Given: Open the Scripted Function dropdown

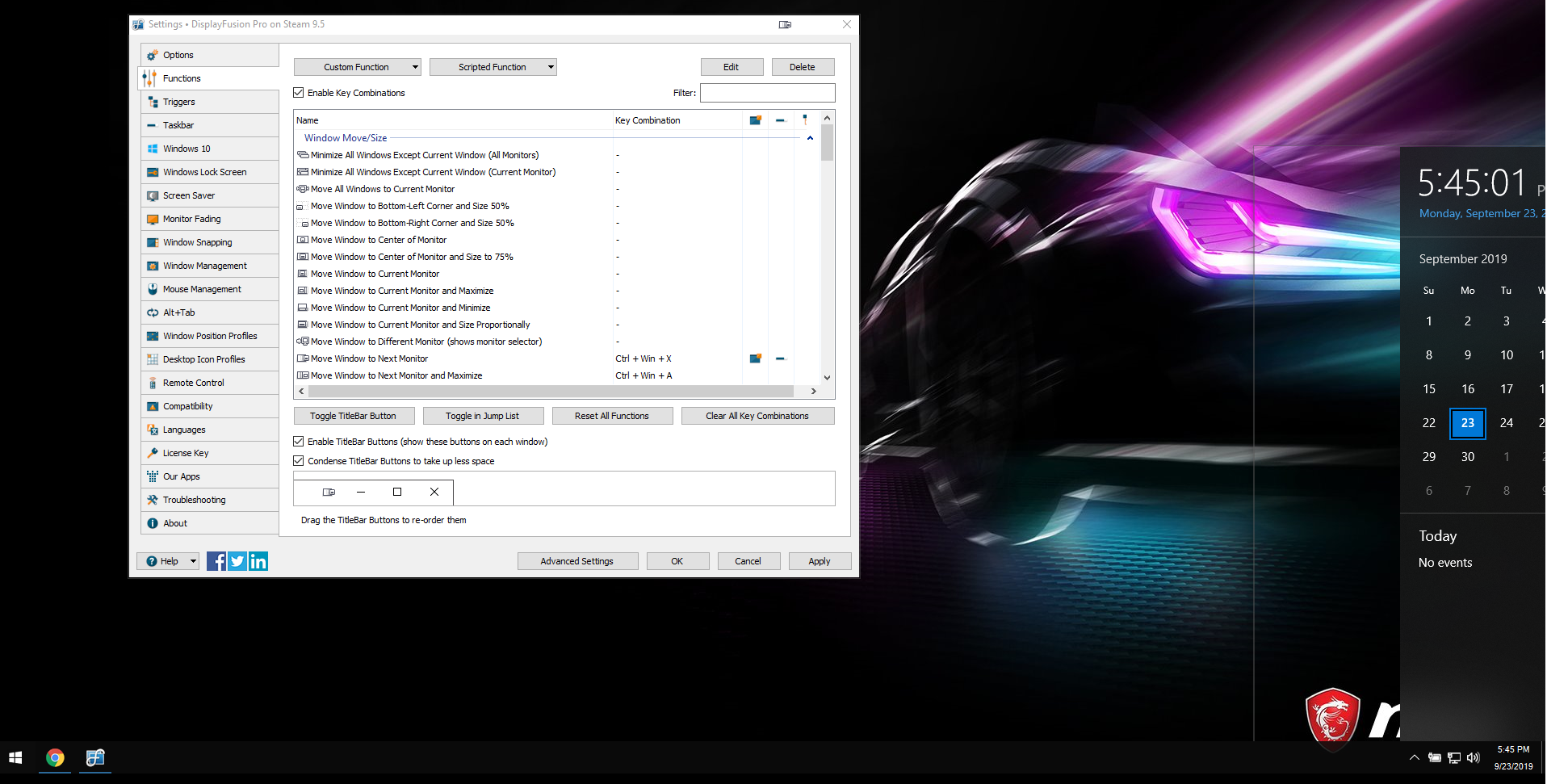Looking at the screenshot, I should pyautogui.click(x=493, y=67).
